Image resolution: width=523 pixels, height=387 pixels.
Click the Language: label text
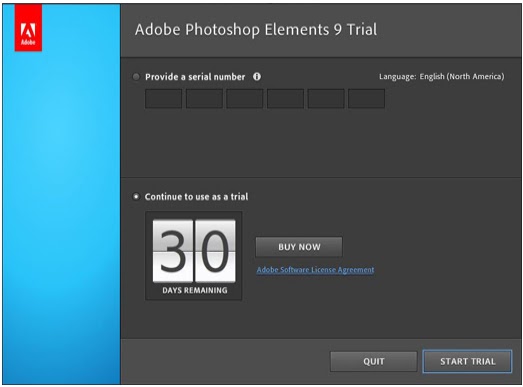(x=398, y=77)
